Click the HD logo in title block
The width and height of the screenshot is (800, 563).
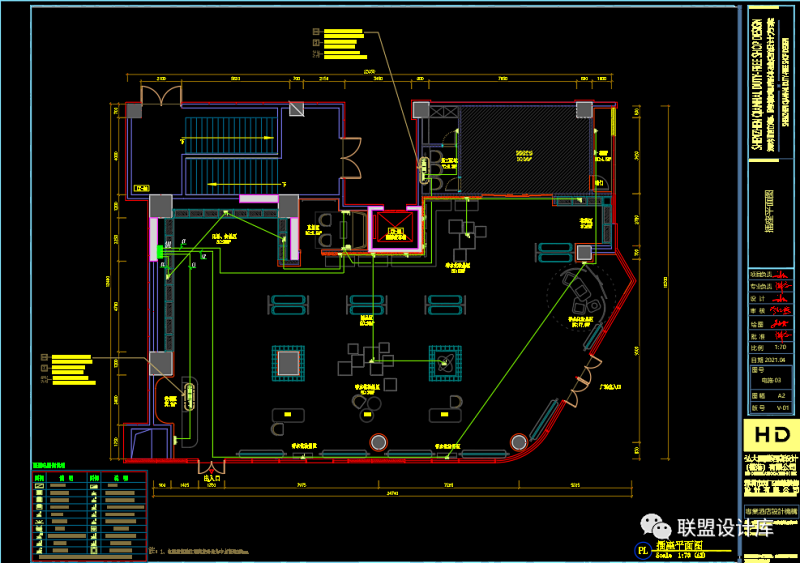[x=771, y=436]
